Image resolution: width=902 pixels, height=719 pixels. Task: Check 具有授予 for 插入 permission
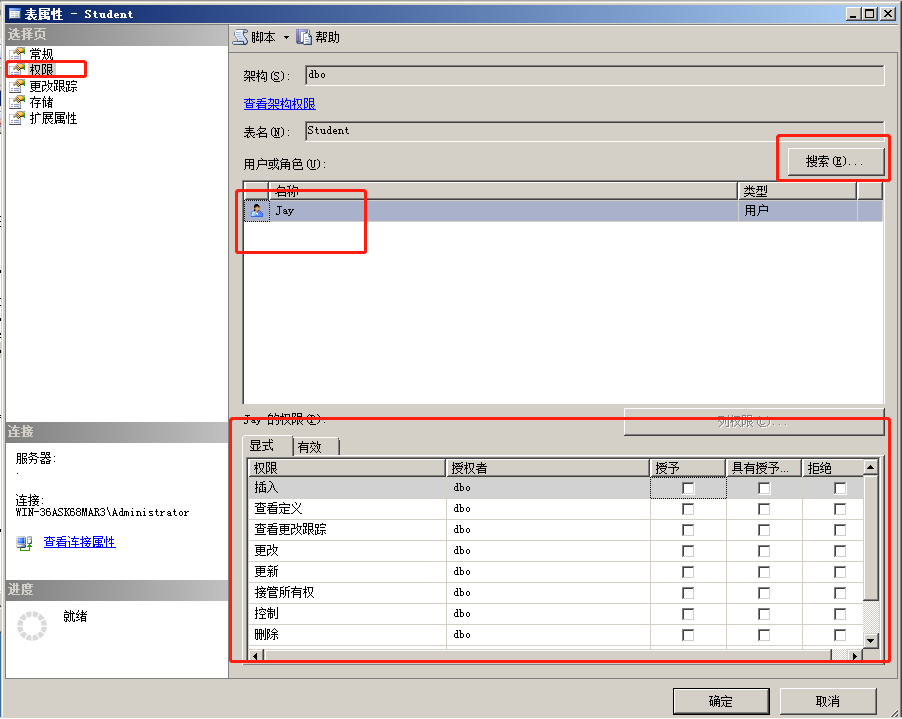[x=764, y=488]
